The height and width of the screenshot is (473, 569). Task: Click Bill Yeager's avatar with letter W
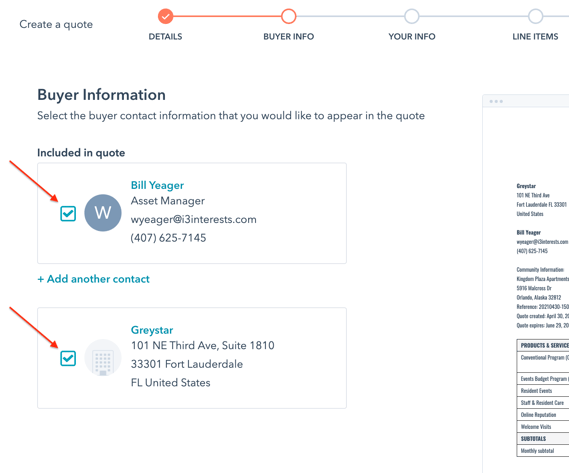coord(103,213)
